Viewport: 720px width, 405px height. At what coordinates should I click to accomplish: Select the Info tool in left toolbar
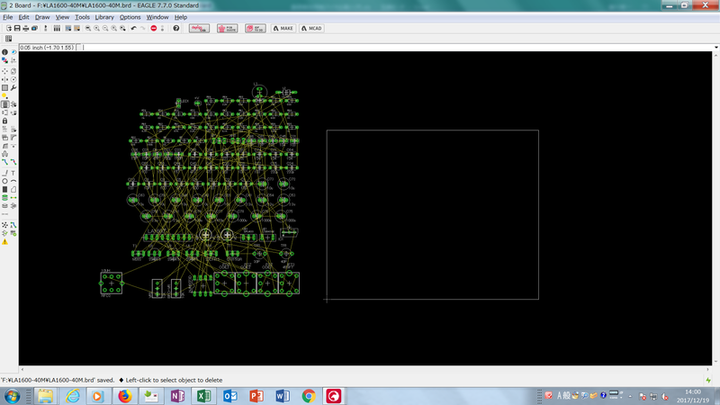[x=5, y=52]
